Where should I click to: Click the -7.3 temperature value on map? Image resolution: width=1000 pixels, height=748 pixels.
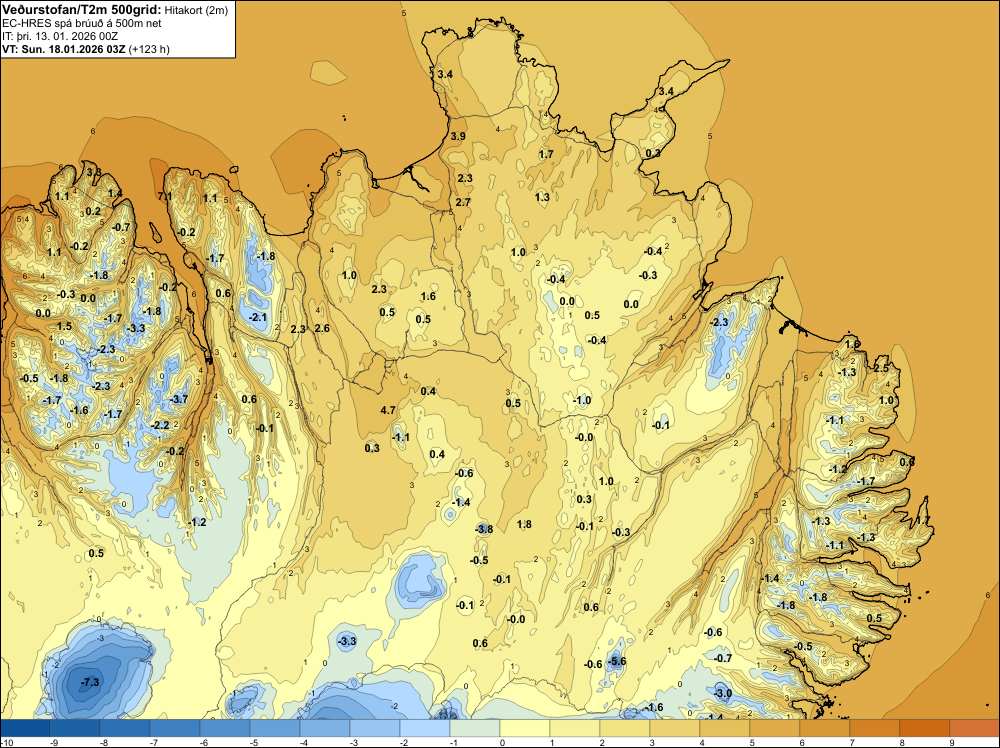[90, 682]
